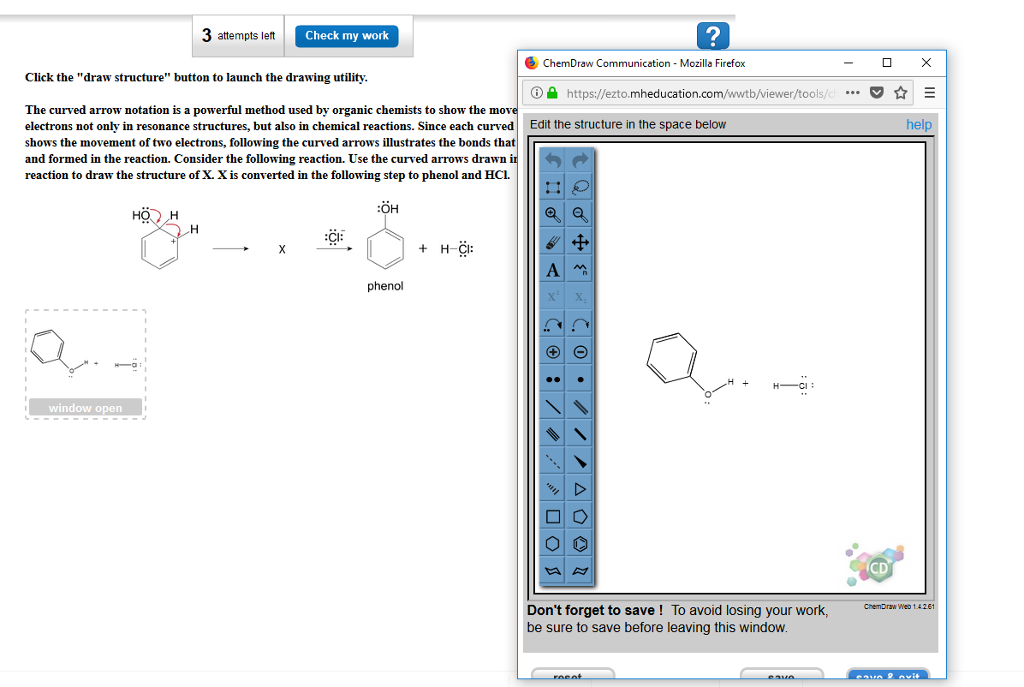Select the positive charge tool

tap(551, 350)
